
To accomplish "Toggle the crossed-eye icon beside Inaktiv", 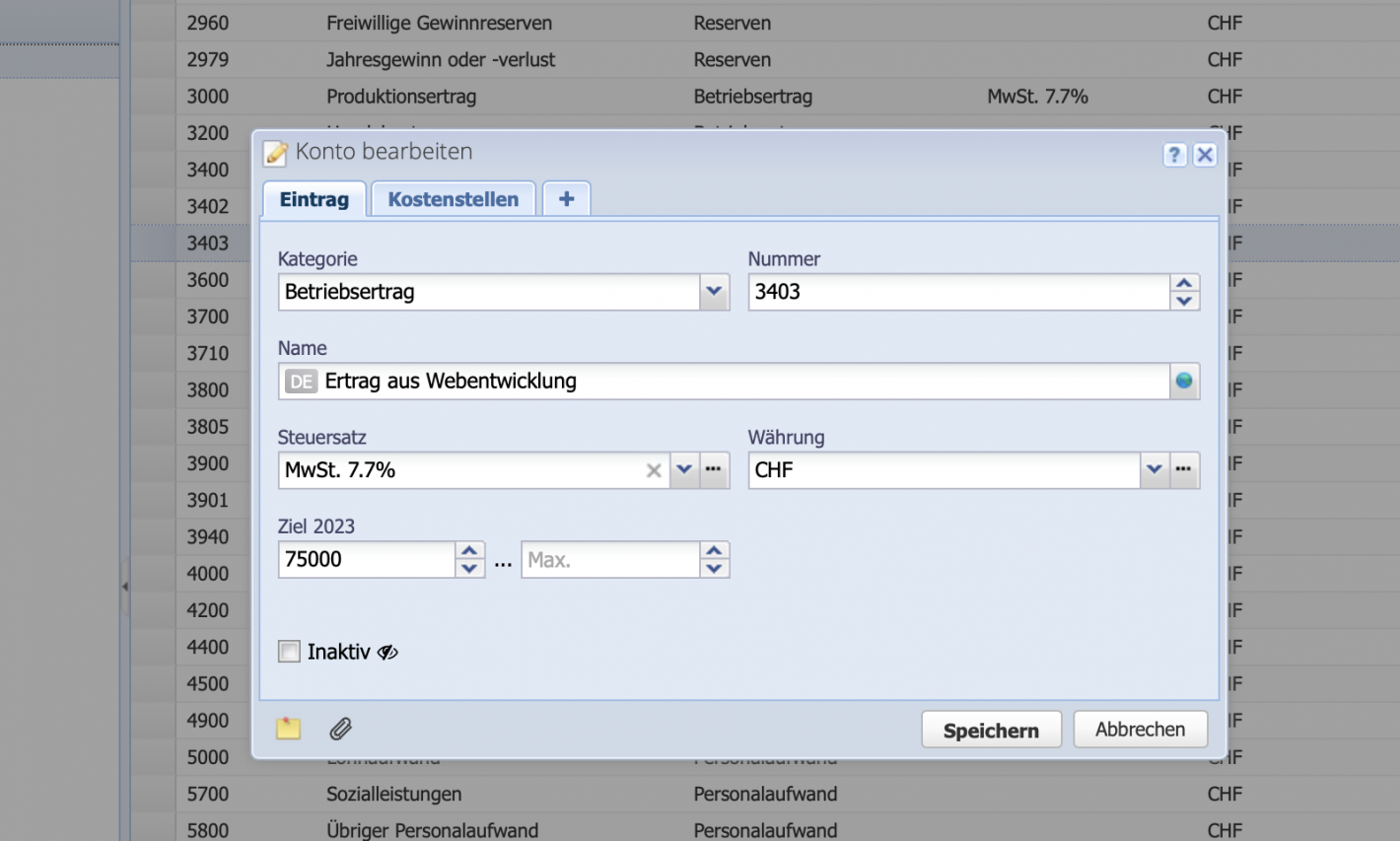I will point(387,651).
